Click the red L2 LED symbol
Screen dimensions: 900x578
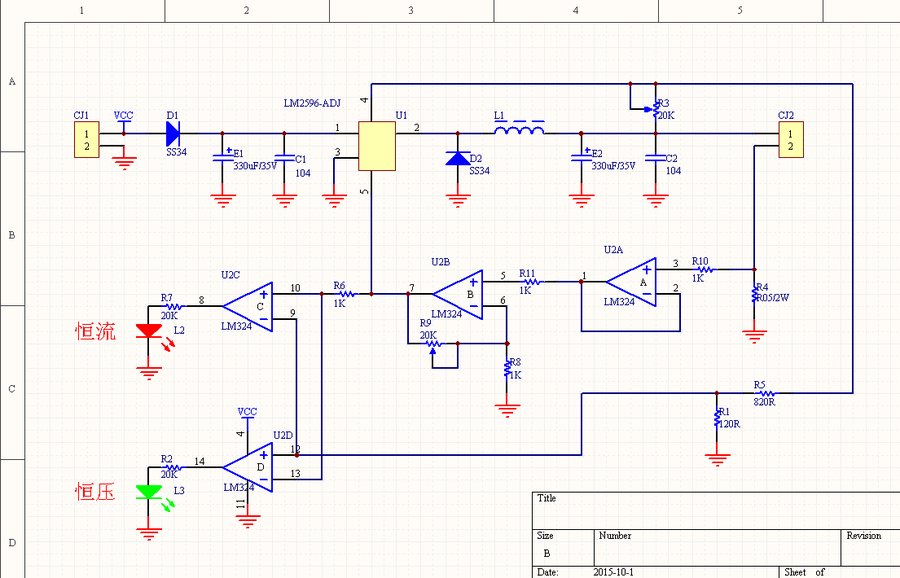(149, 331)
